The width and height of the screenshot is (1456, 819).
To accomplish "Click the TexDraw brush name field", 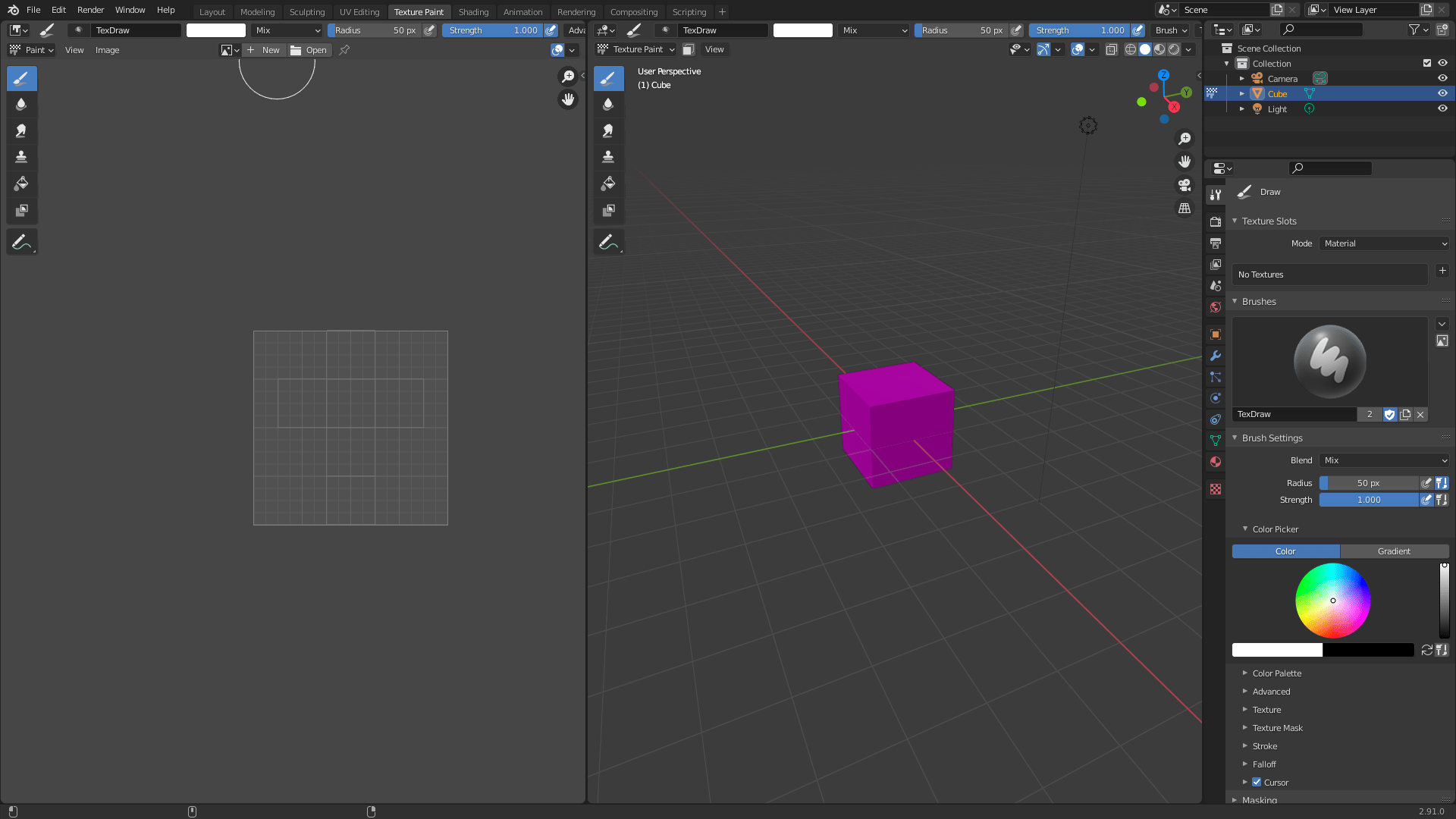I will (1294, 414).
